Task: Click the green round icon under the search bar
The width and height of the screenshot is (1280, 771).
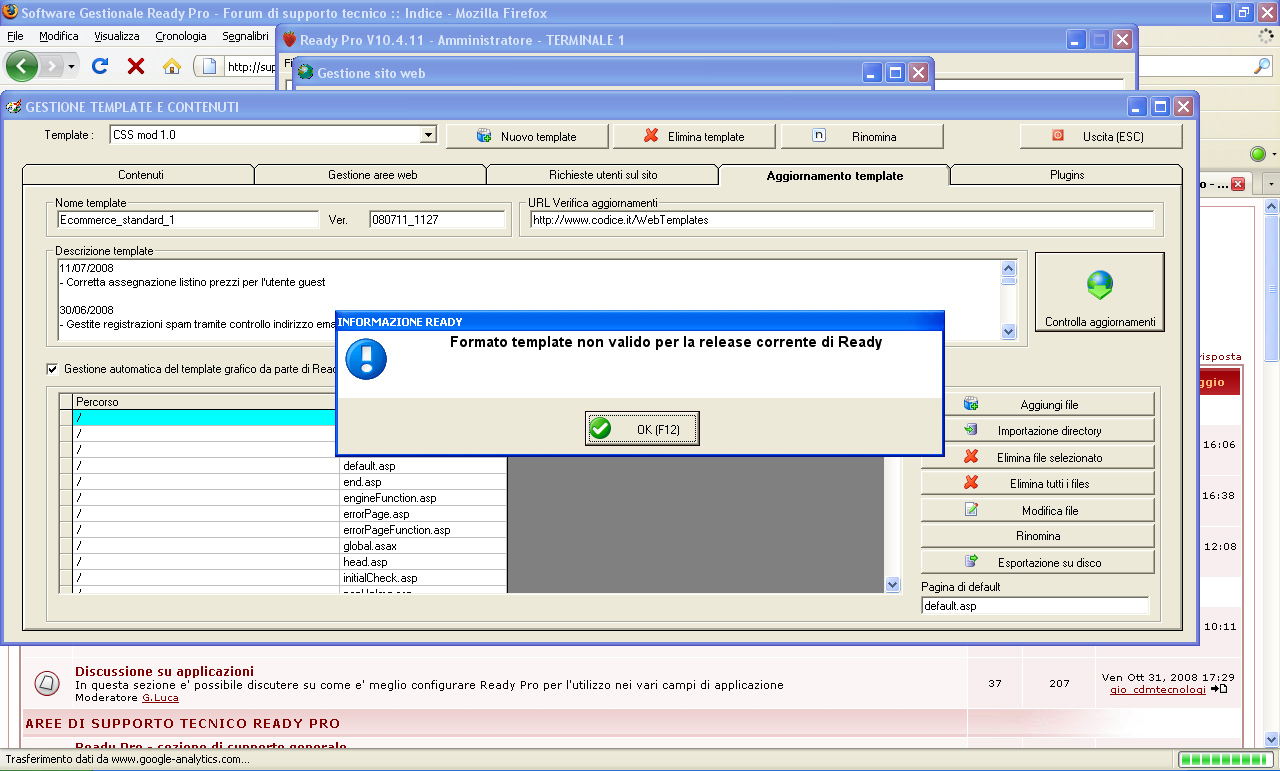Action: pos(1258,154)
